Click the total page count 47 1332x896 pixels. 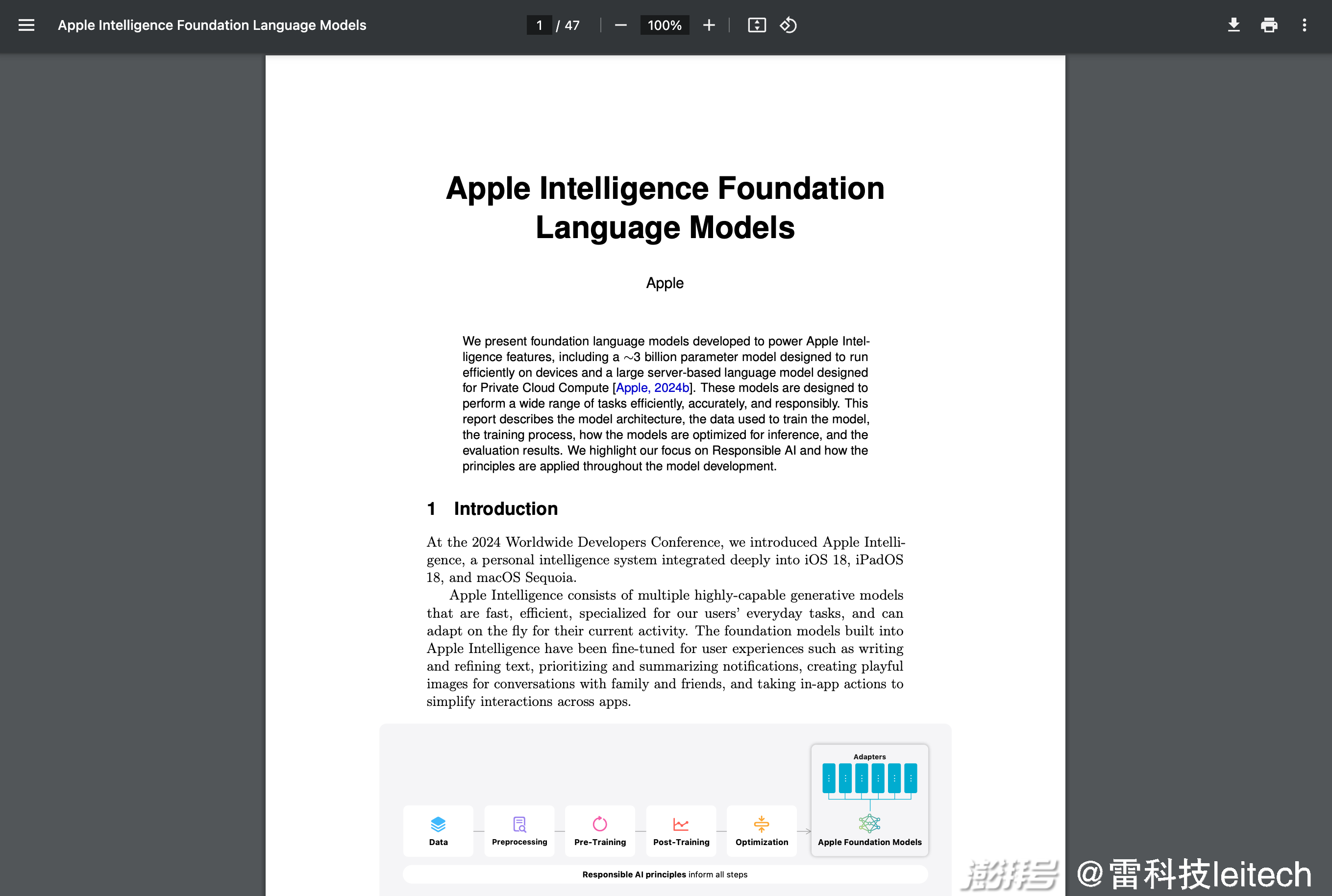click(x=572, y=25)
